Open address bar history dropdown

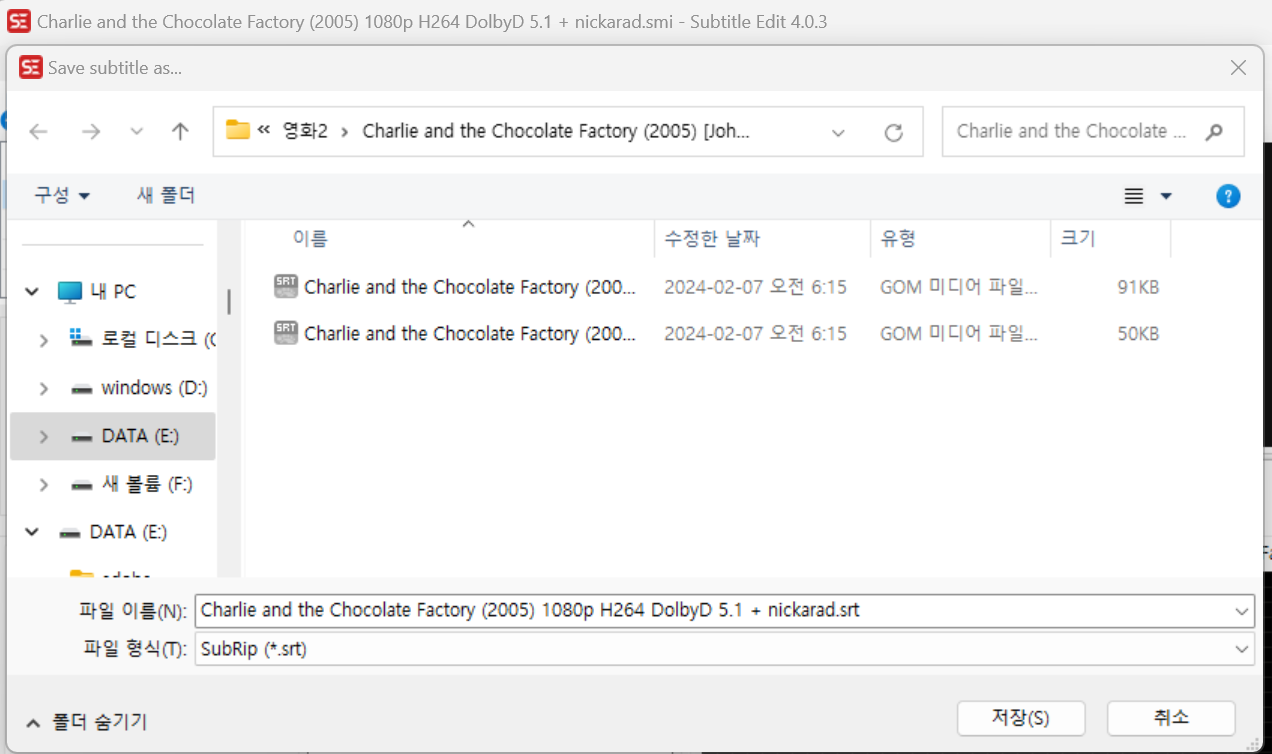(838, 132)
